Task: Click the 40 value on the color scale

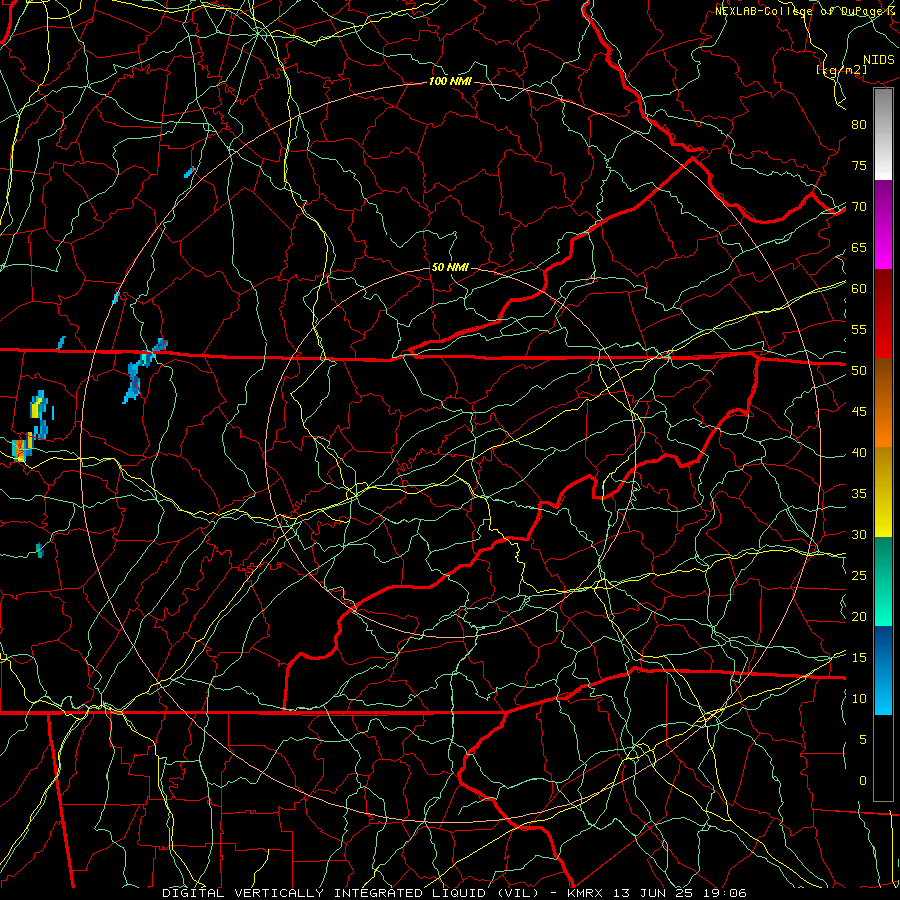Action: (x=859, y=453)
